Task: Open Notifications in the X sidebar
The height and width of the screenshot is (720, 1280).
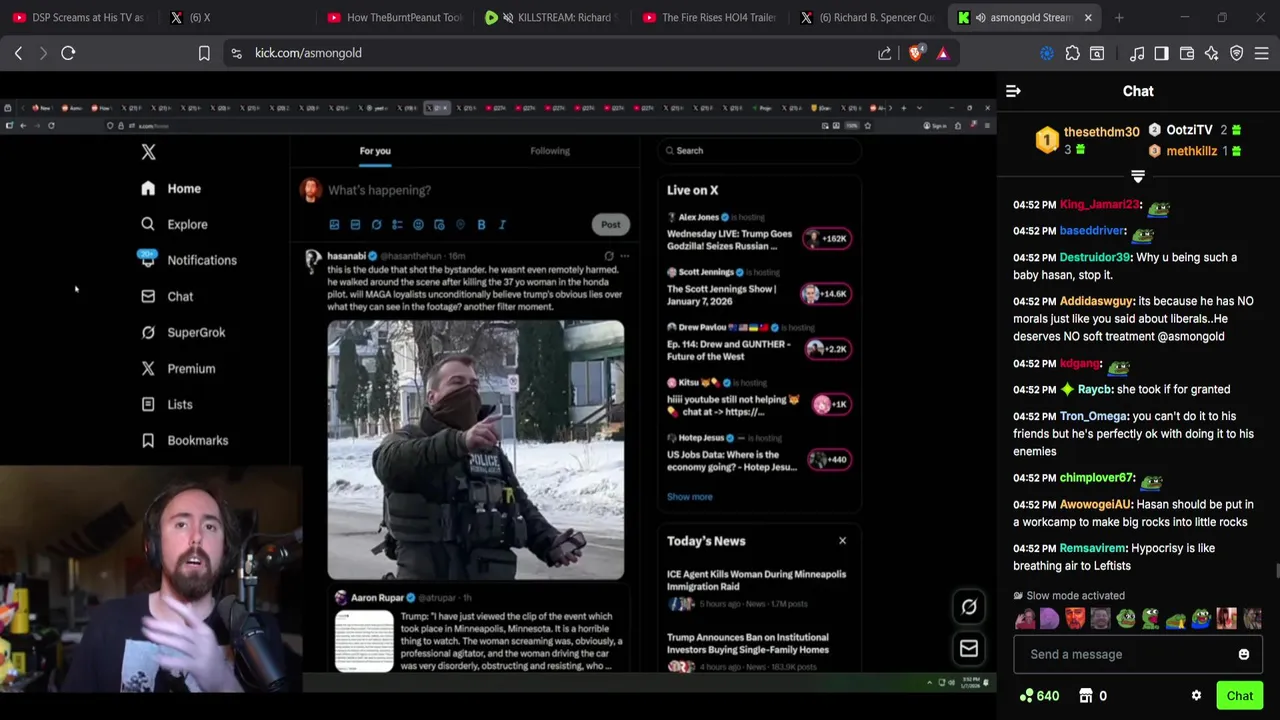Action: coord(189,260)
